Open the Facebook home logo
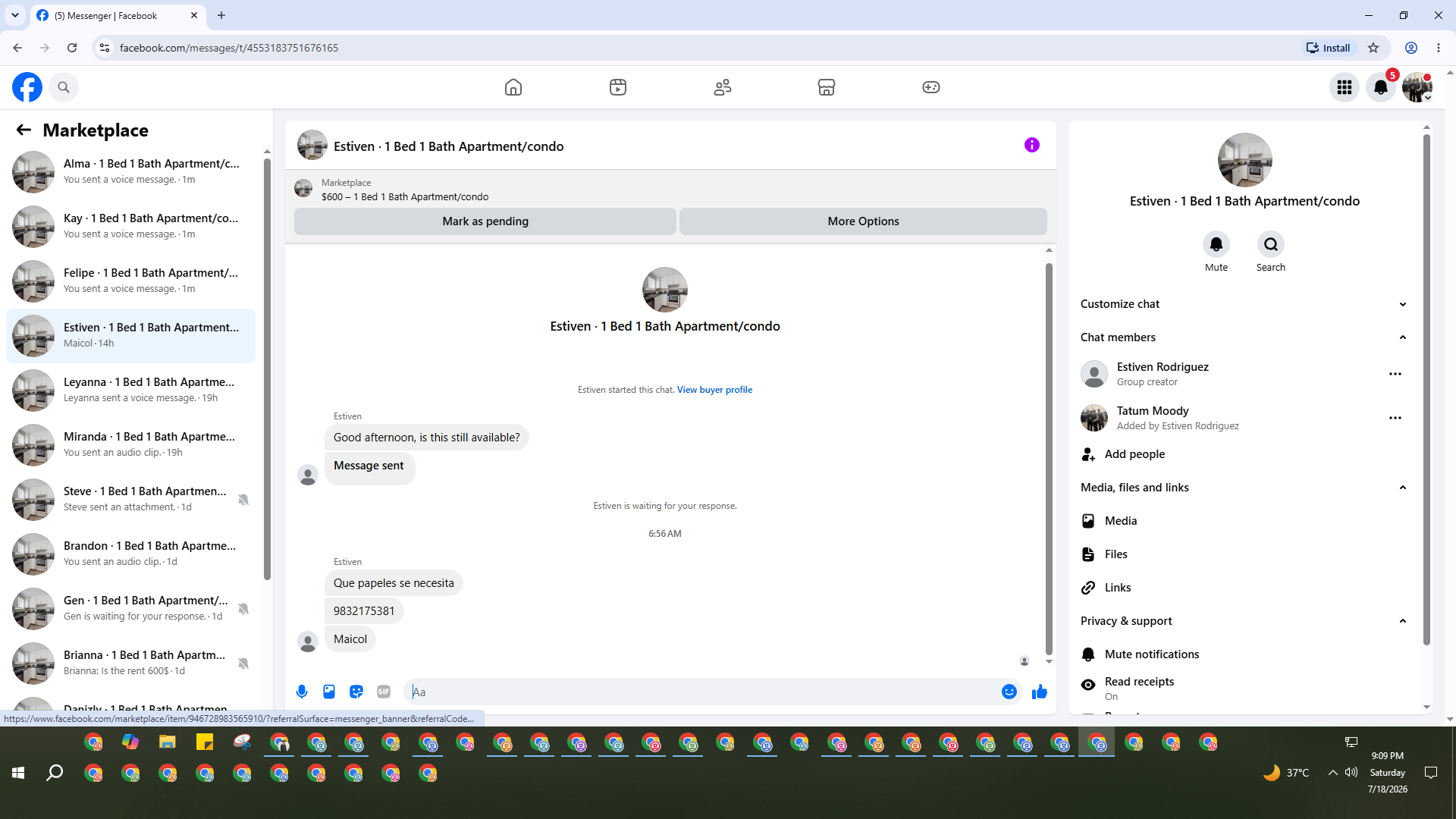The width and height of the screenshot is (1456, 819). click(27, 87)
